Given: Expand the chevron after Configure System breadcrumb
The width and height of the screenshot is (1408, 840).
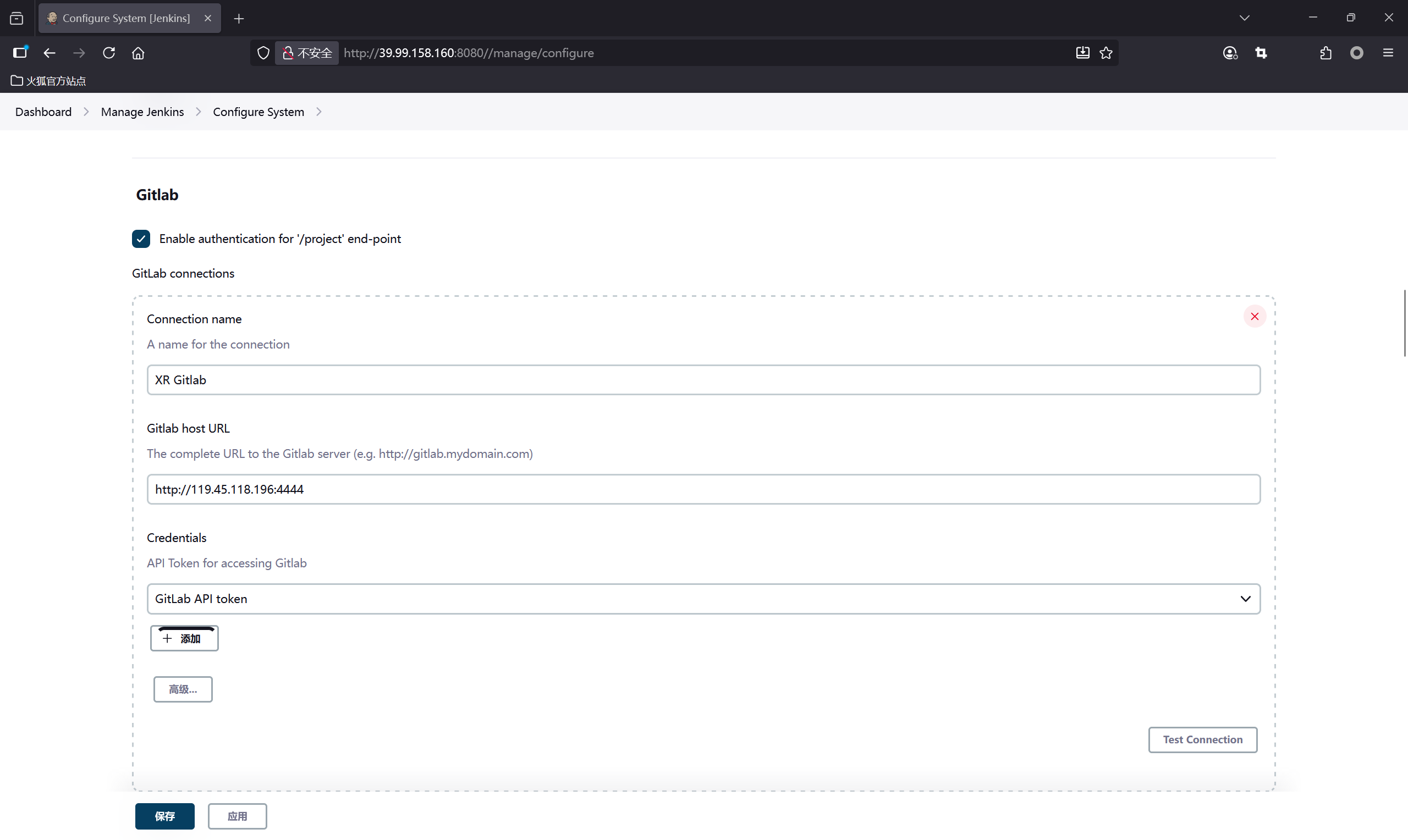Looking at the screenshot, I should [x=319, y=112].
